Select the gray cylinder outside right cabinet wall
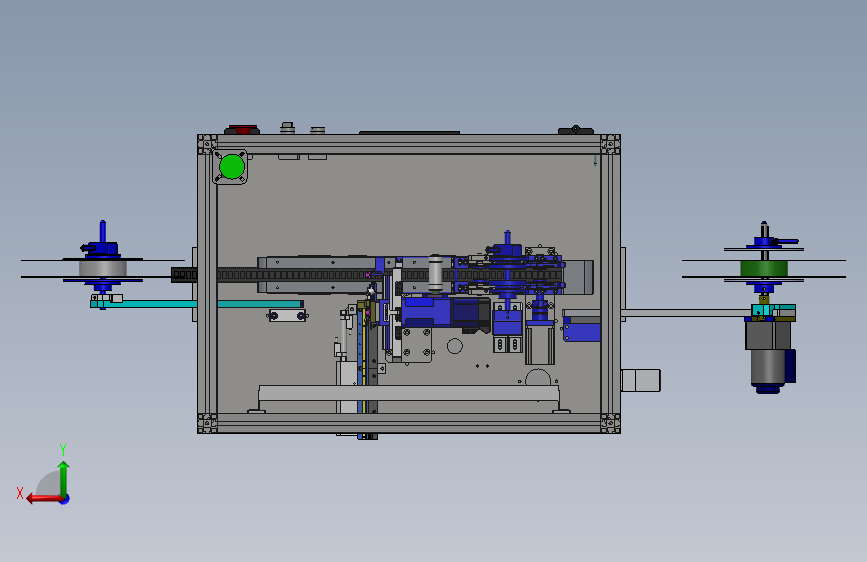 [641, 381]
